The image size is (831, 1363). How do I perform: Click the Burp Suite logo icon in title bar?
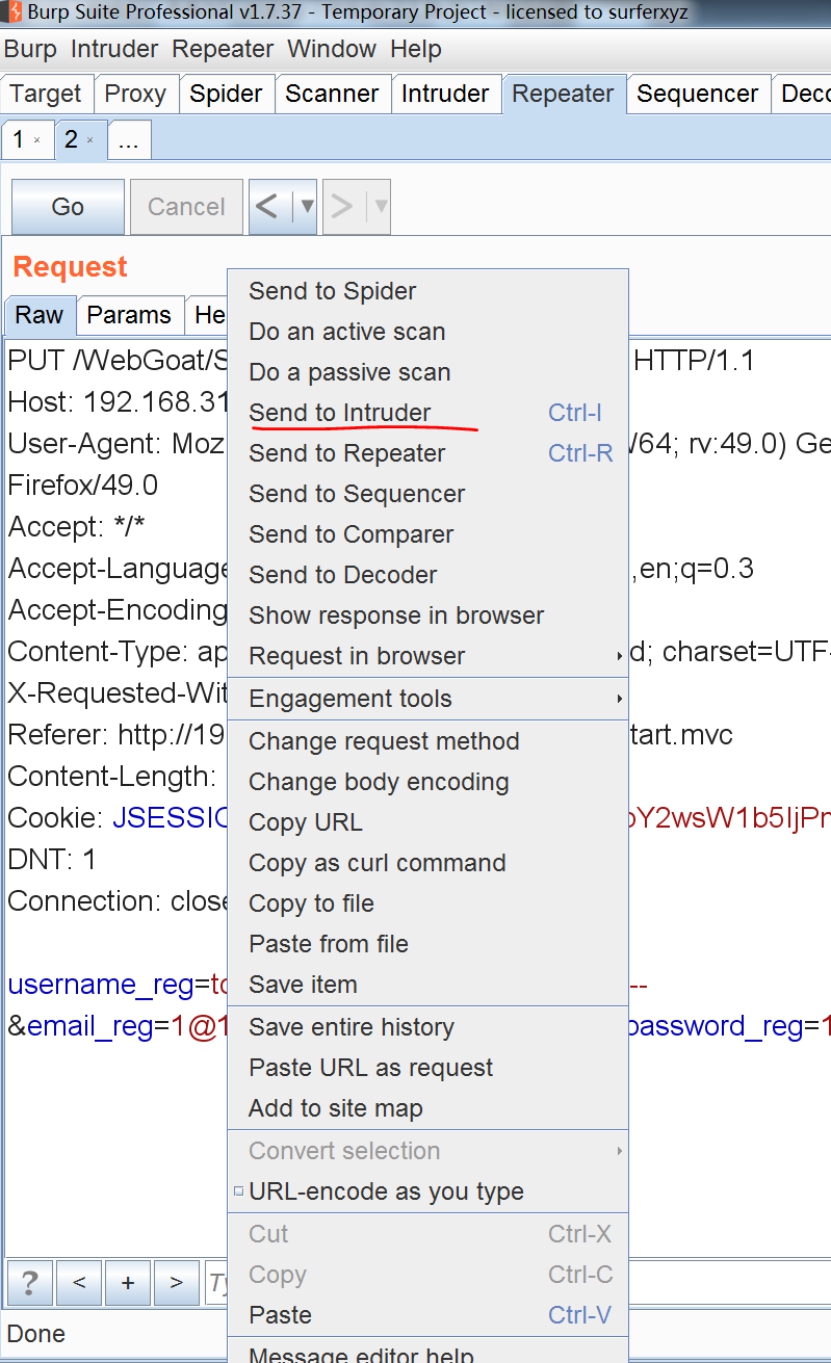tap(13, 13)
